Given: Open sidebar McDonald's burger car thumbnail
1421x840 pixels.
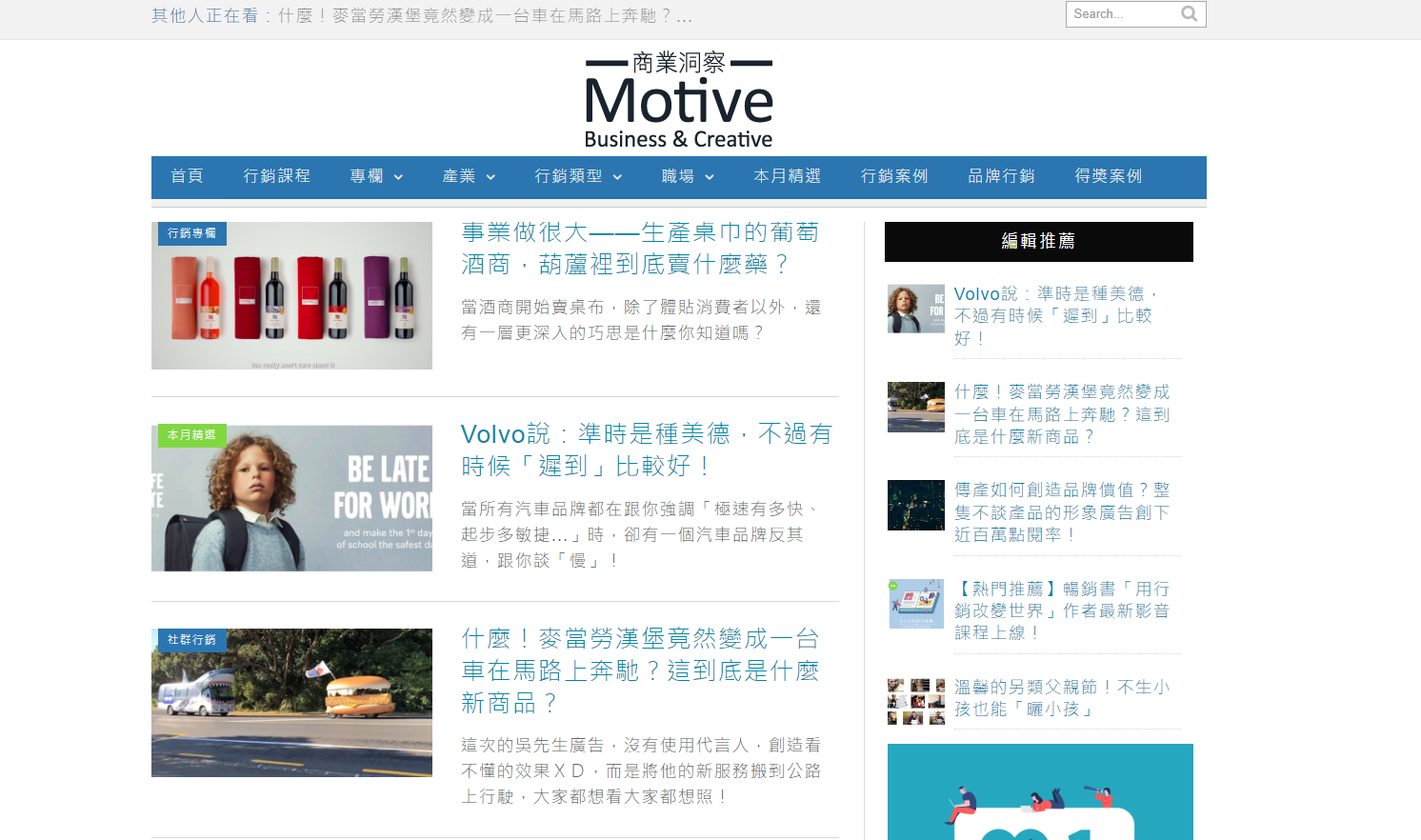Looking at the screenshot, I should coord(916,407).
